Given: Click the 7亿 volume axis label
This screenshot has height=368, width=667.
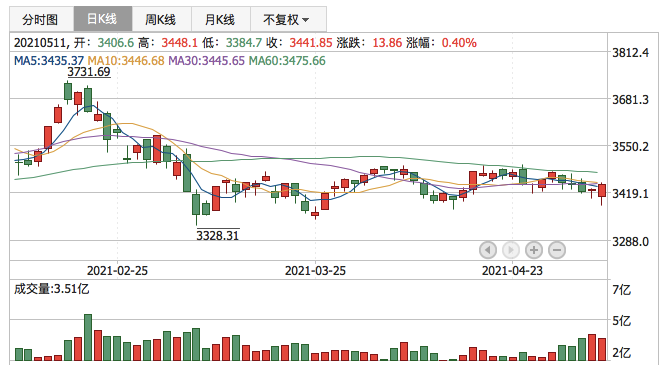Looking at the screenshot, I should tap(621, 290).
